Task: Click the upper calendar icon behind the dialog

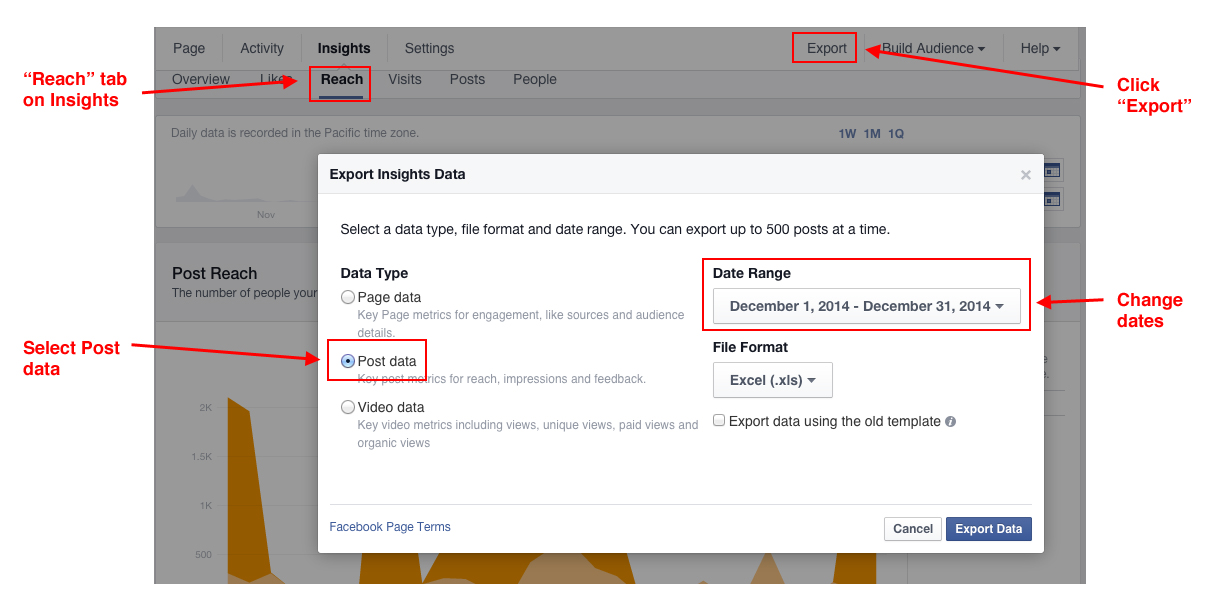Action: [x=1052, y=171]
